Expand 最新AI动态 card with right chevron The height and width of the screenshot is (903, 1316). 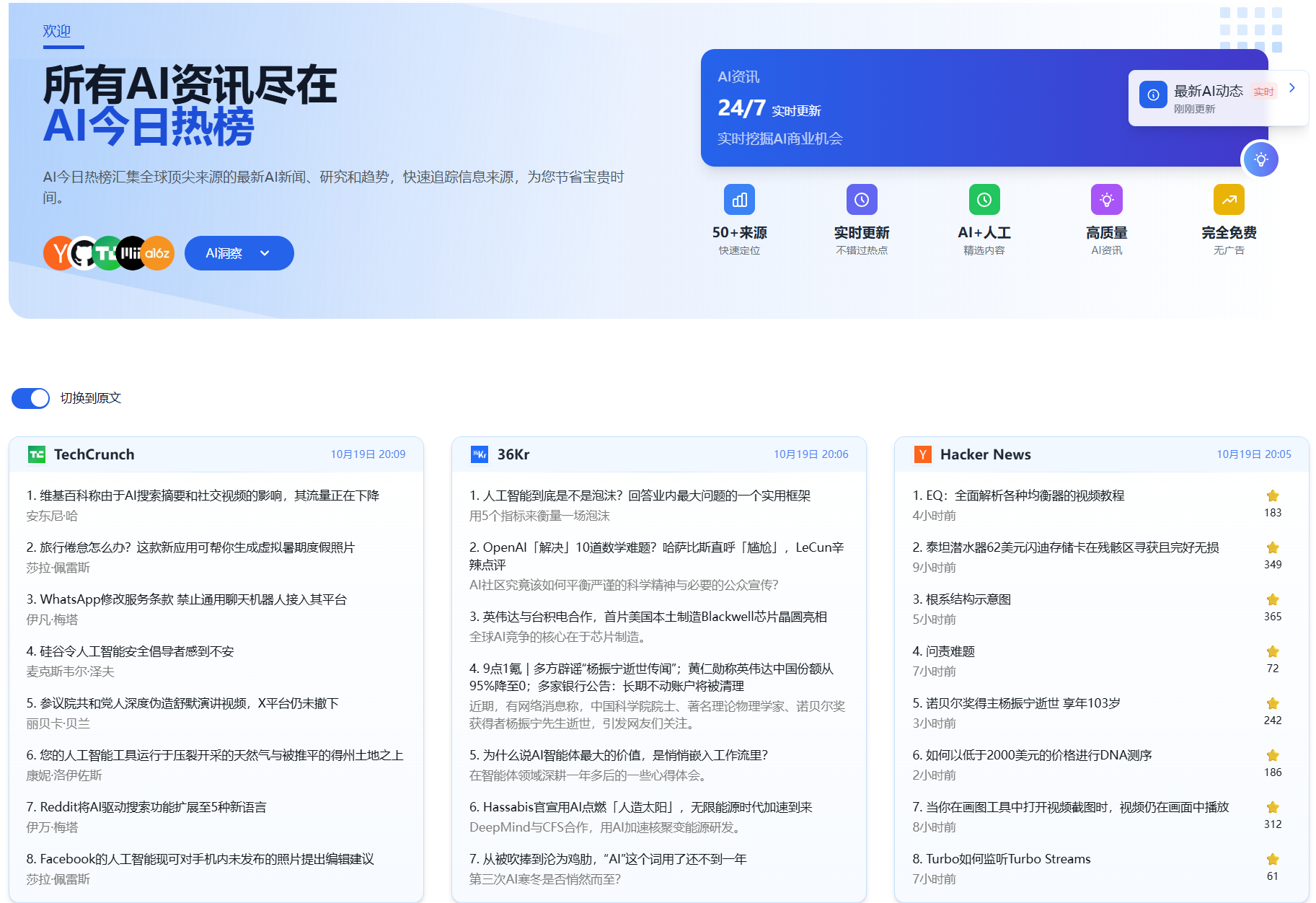pyautogui.click(x=1292, y=88)
